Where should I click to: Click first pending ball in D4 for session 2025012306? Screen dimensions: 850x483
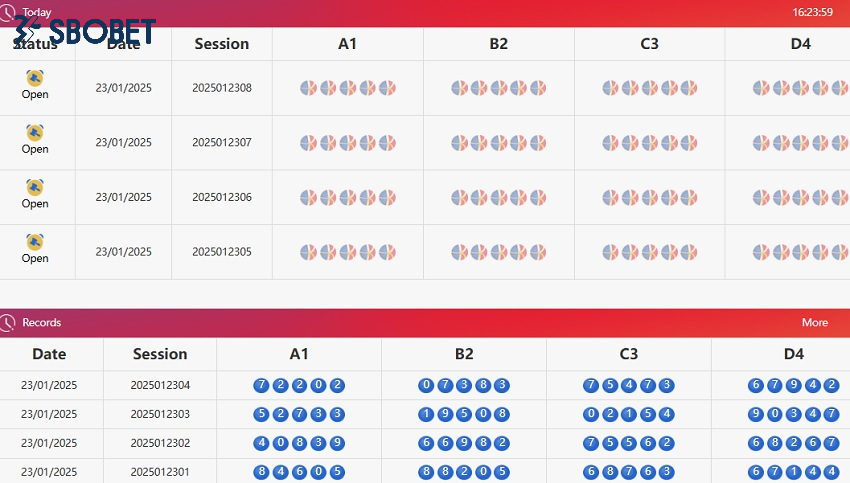coord(761,197)
